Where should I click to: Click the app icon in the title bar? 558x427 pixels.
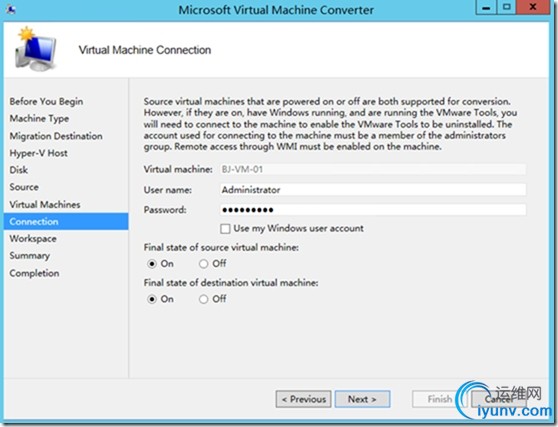click(x=11, y=10)
